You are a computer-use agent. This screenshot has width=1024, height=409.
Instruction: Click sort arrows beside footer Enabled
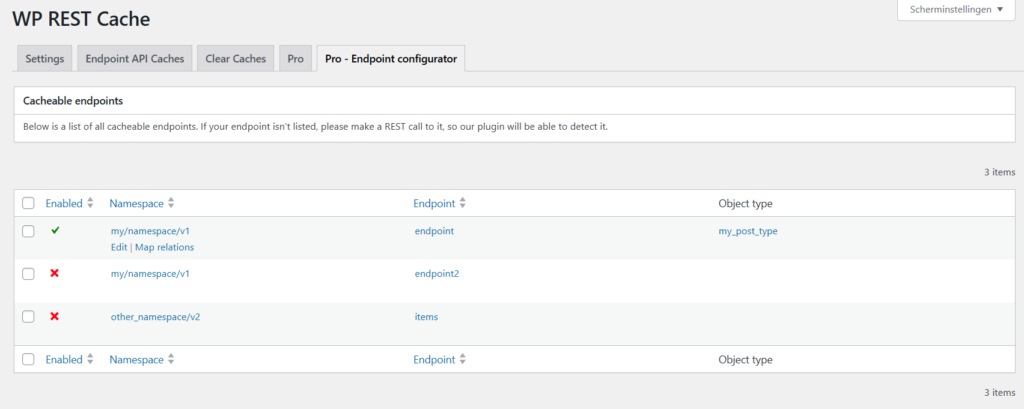(90, 359)
